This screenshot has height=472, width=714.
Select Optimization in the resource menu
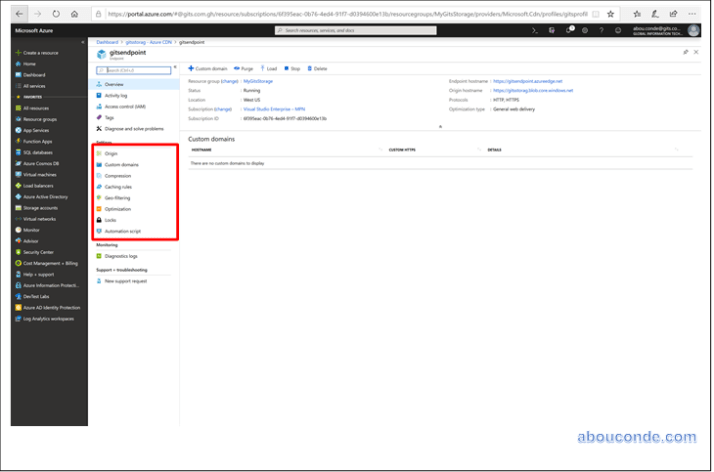click(x=118, y=208)
